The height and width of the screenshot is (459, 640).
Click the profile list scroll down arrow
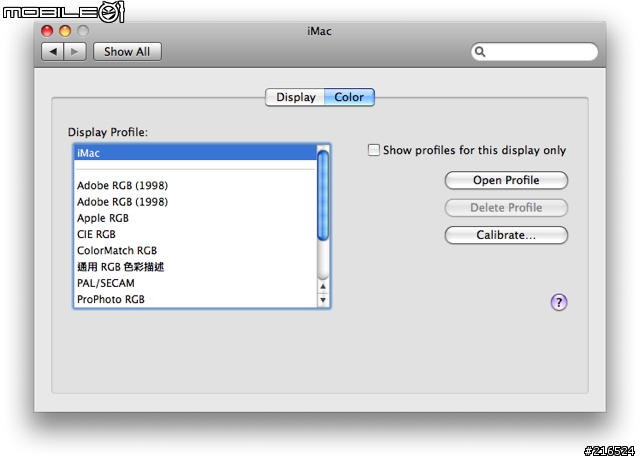point(323,300)
